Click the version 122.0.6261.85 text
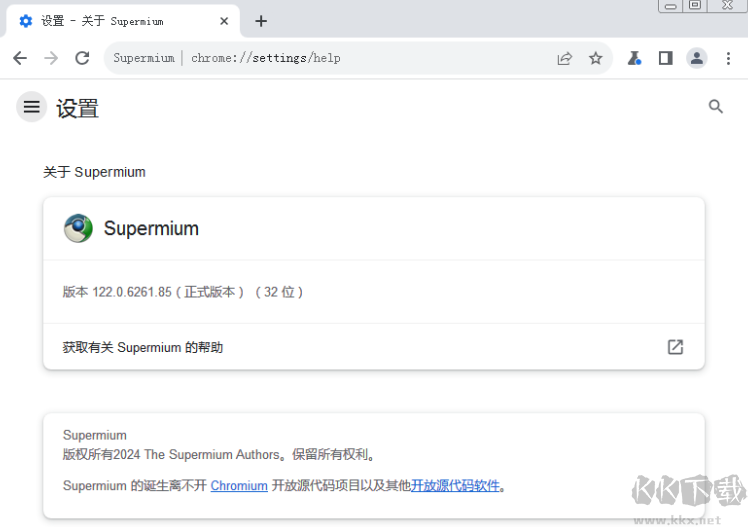 coord(183,292)
